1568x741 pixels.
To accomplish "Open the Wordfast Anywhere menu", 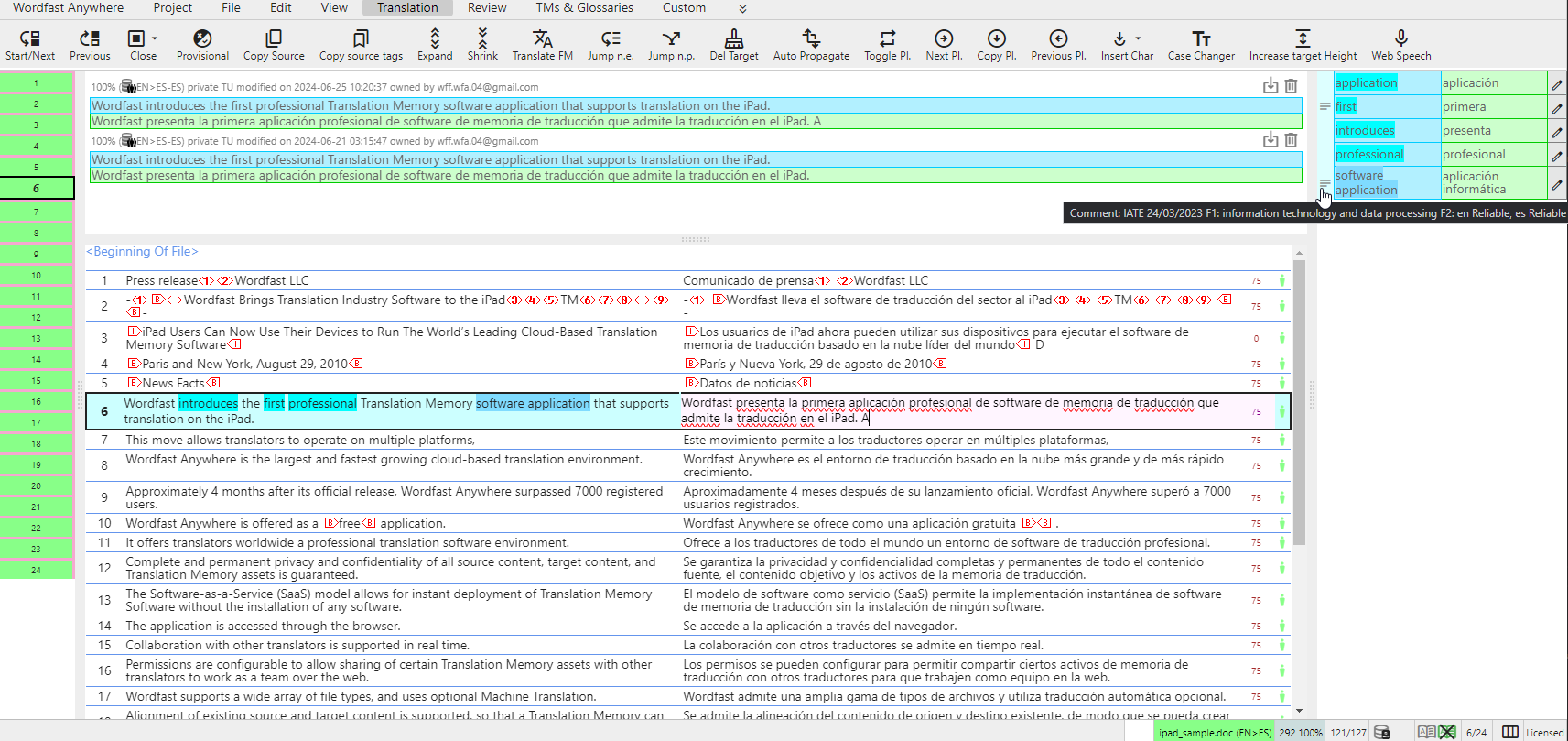I will 68,7.
